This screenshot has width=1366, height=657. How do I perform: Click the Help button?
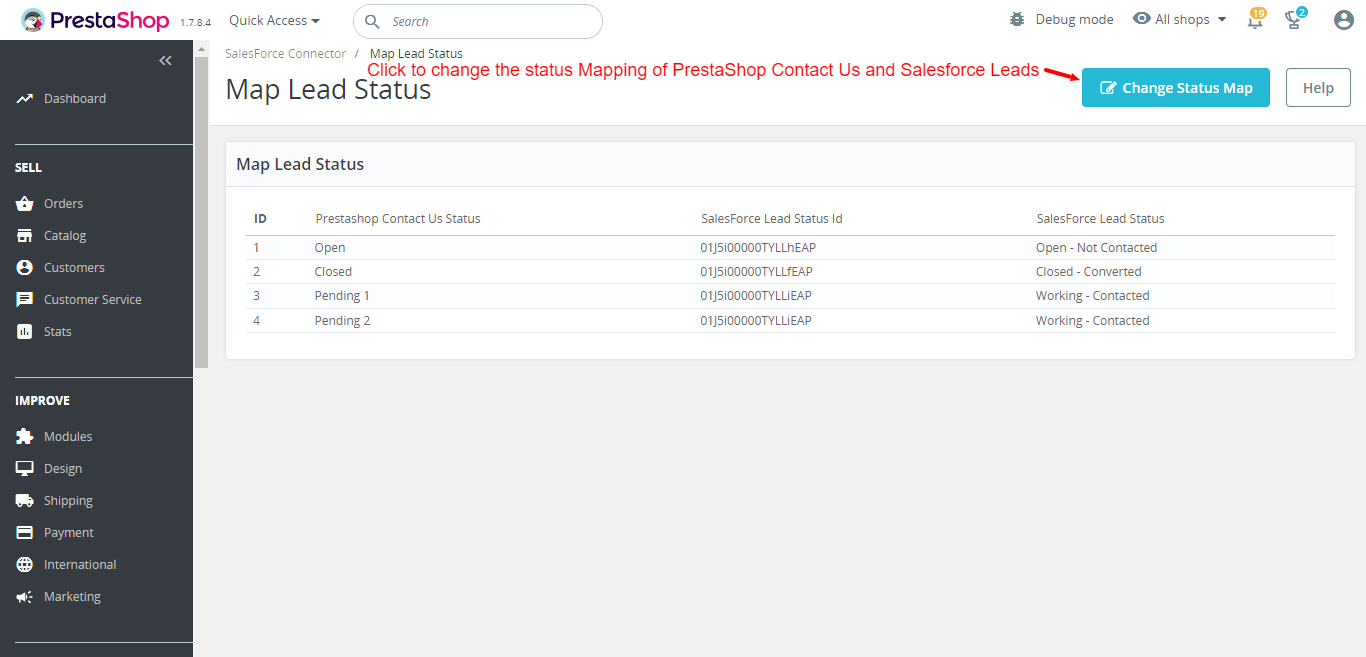point(1318,88)
